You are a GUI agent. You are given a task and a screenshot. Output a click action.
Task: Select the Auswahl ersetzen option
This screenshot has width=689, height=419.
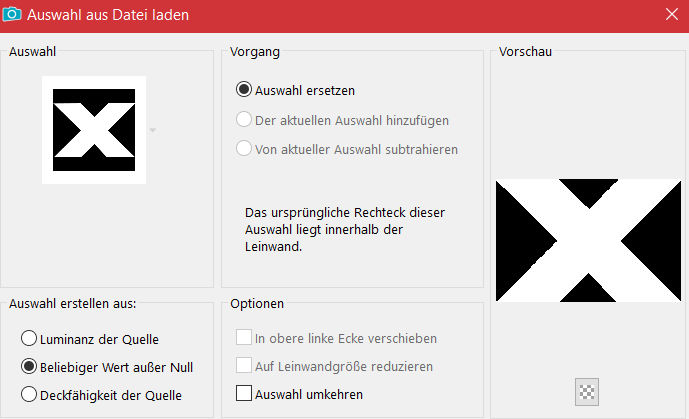click(244, 90)
